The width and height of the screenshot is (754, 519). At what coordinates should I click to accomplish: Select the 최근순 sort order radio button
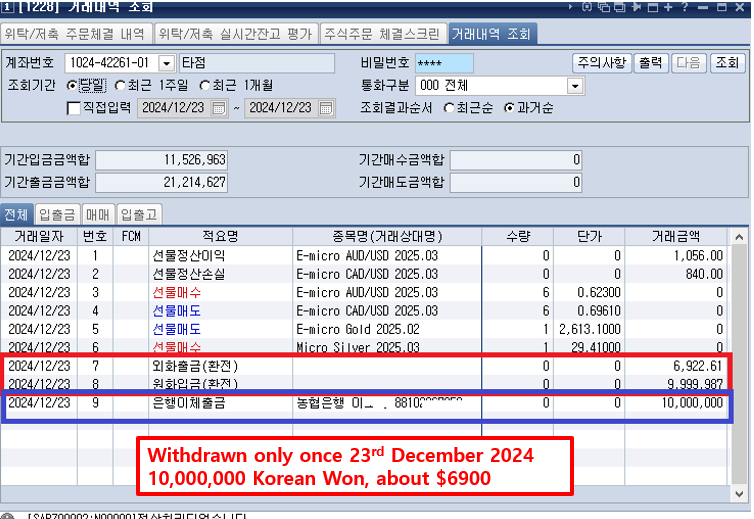[449, 108]
